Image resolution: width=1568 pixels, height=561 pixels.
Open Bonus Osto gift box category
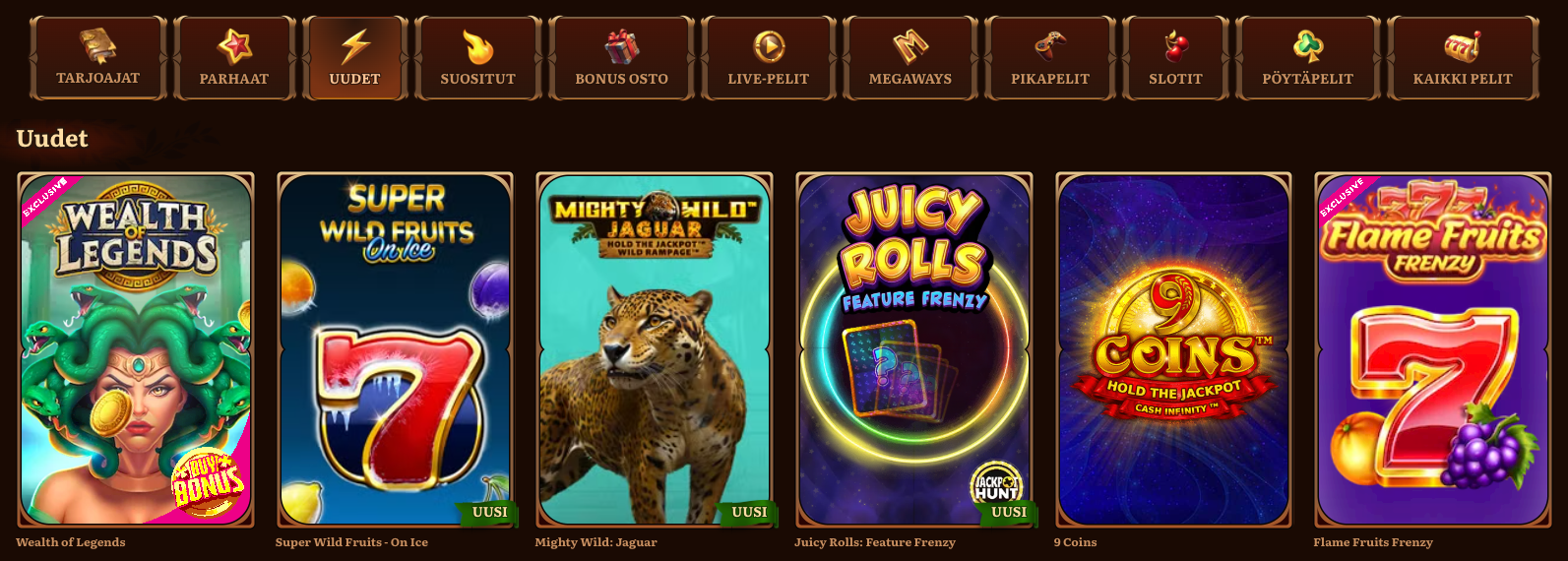click(x=621, y=58)
